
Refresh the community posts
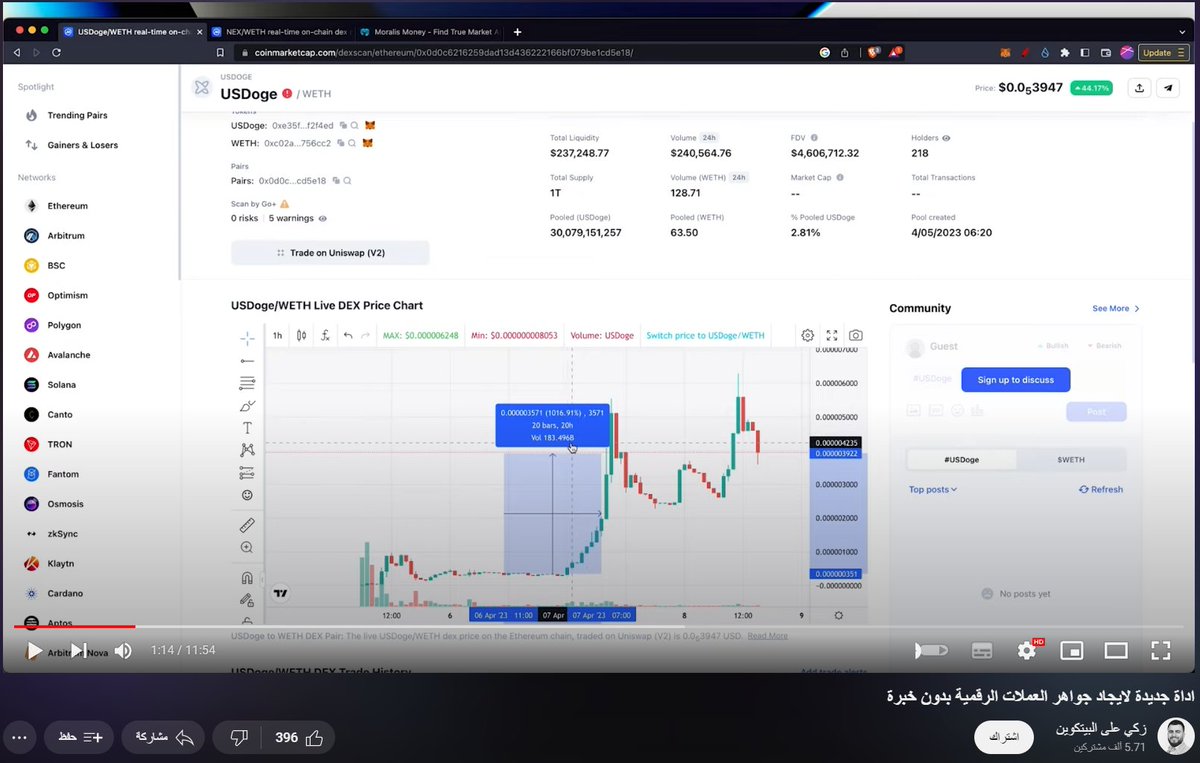pos(1101,489)
